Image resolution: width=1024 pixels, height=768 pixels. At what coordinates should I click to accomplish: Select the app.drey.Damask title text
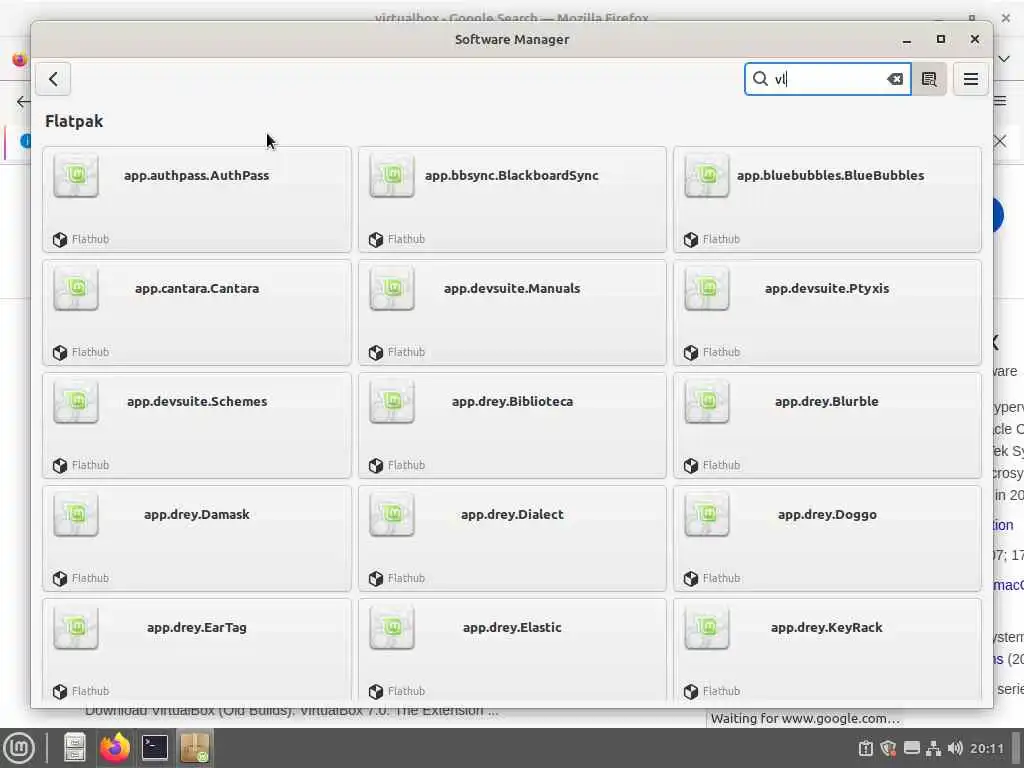pyautogui.click(x=197, y=514)
